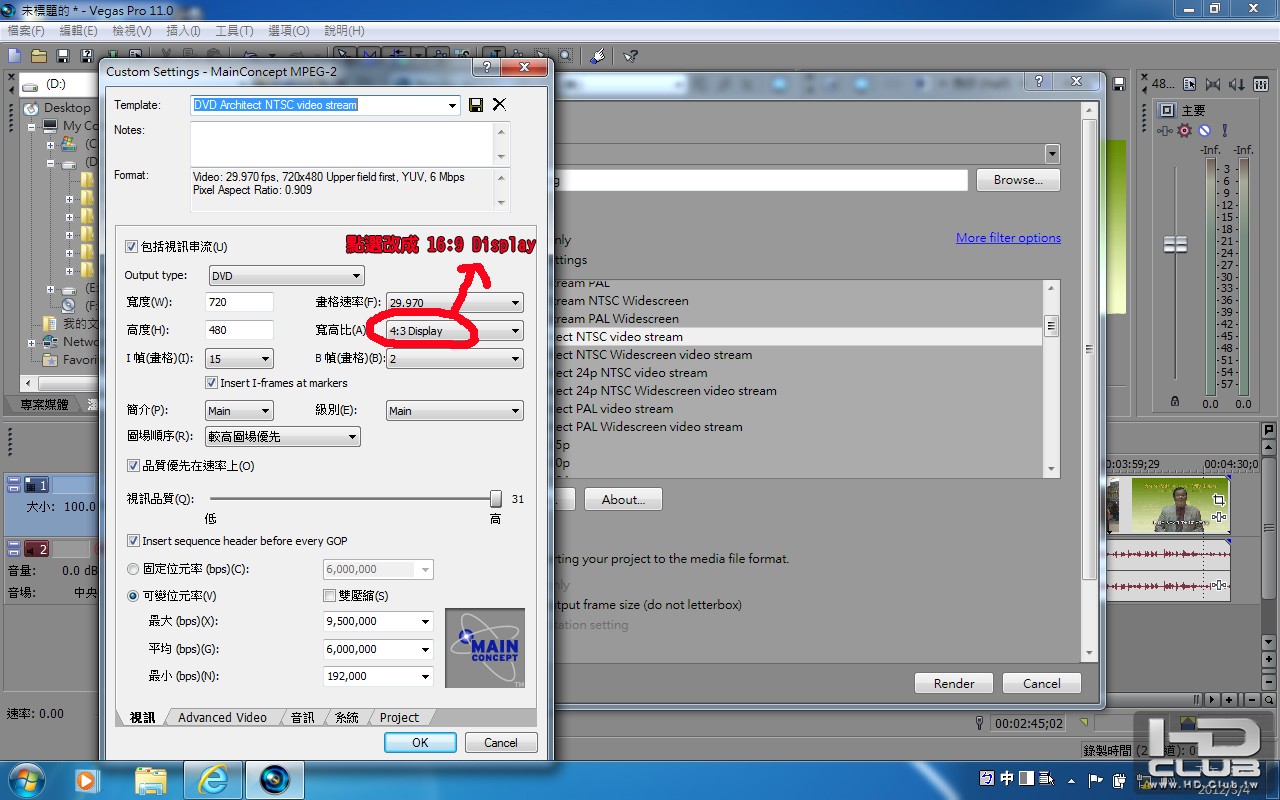Open the 簡介 profile dropdown
Viewport: 1280px width, 800px height.
239,411
